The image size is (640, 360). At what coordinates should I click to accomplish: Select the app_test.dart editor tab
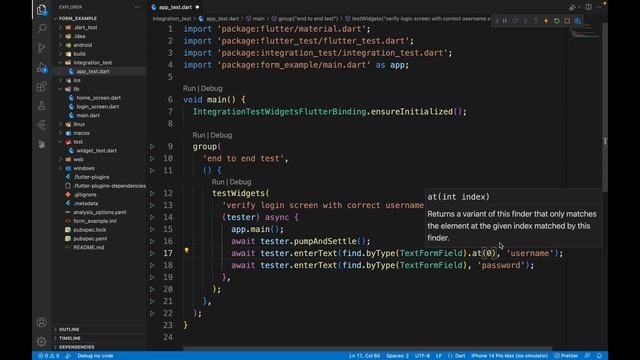pos(175,7)
